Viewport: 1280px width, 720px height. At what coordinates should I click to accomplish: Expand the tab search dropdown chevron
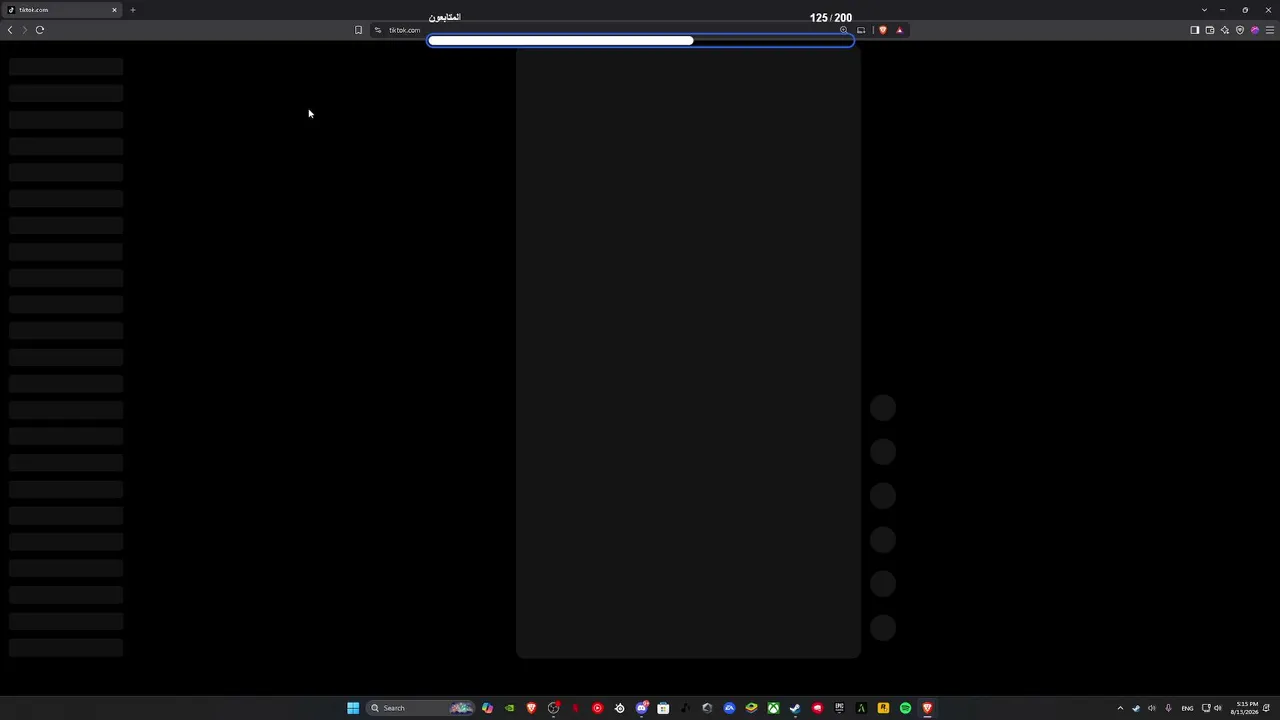tap(1204, 10)
